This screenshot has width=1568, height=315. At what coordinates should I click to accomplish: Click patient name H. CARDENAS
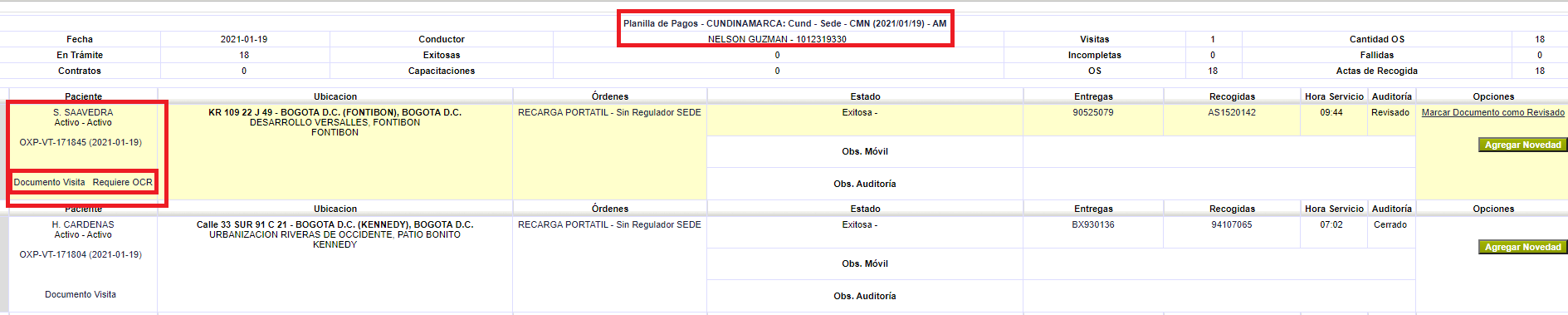point(83,224)
